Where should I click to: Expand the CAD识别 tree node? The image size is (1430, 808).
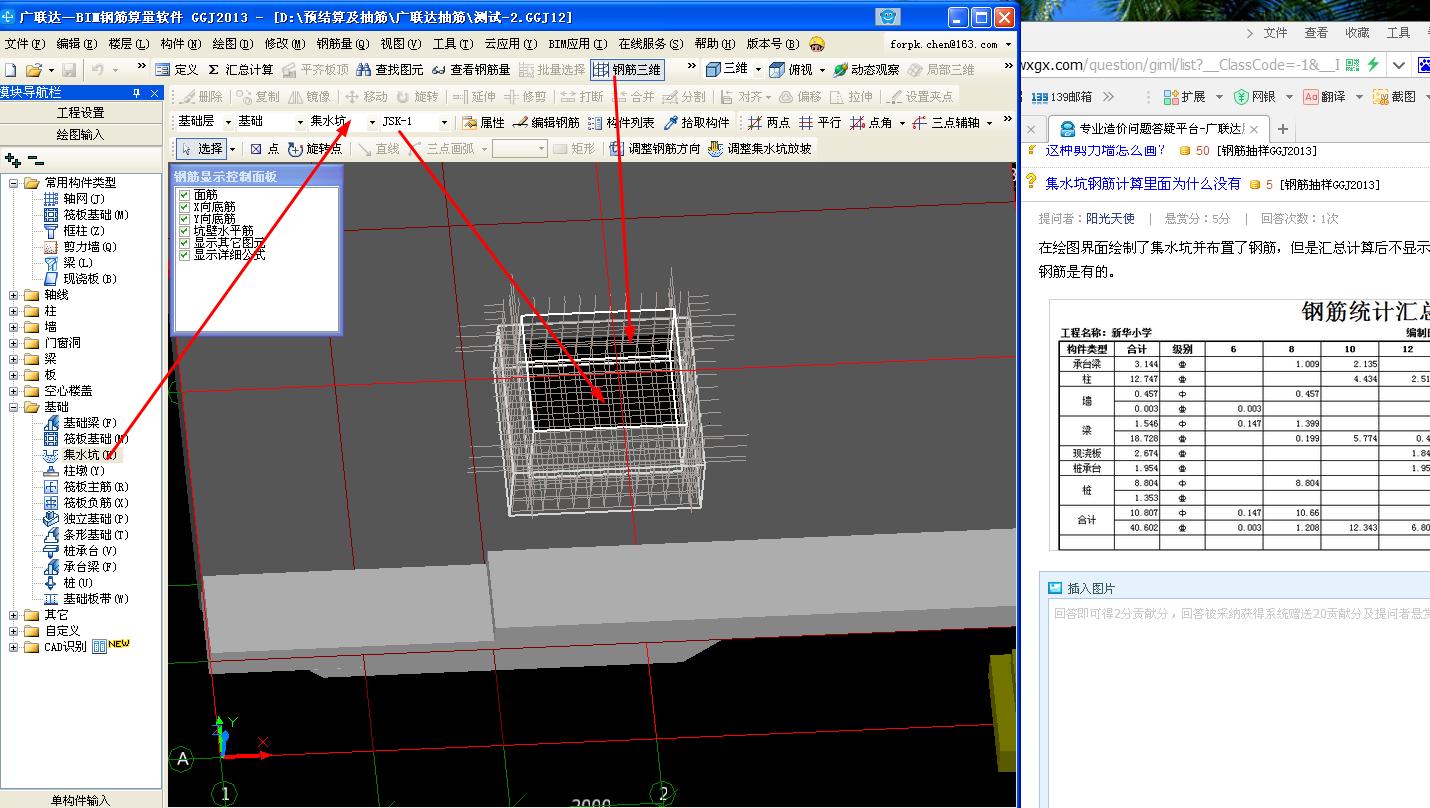[x=14, y=647]
